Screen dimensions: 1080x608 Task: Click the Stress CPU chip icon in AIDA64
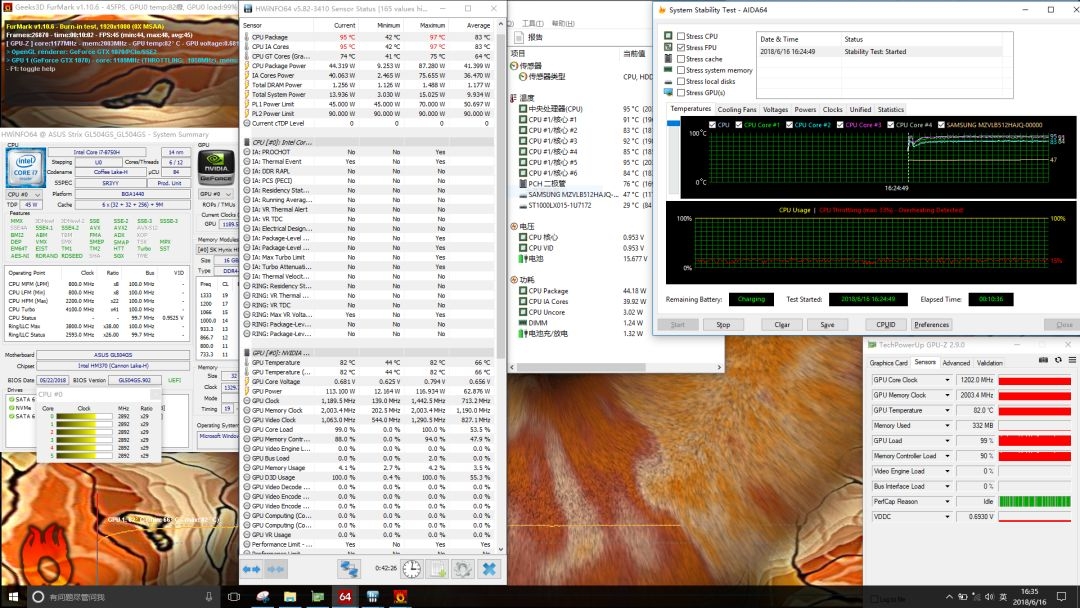(668, 36)
